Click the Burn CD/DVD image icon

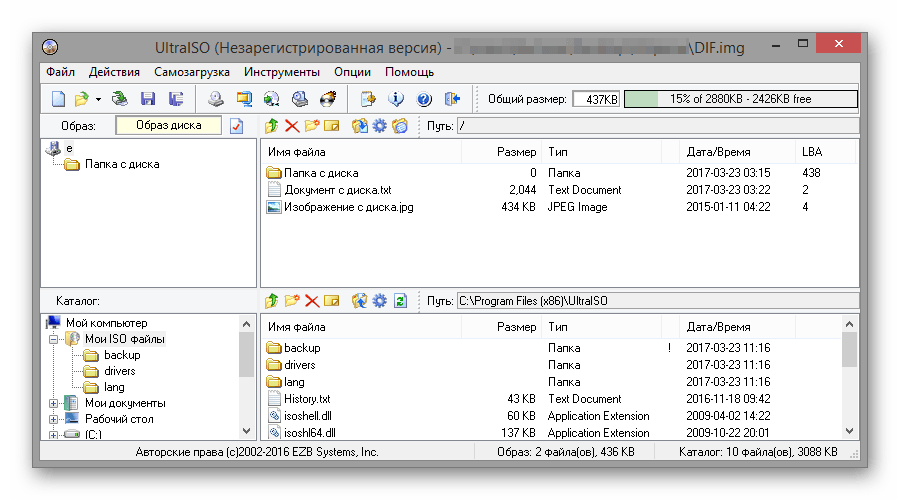pos(327,99)
